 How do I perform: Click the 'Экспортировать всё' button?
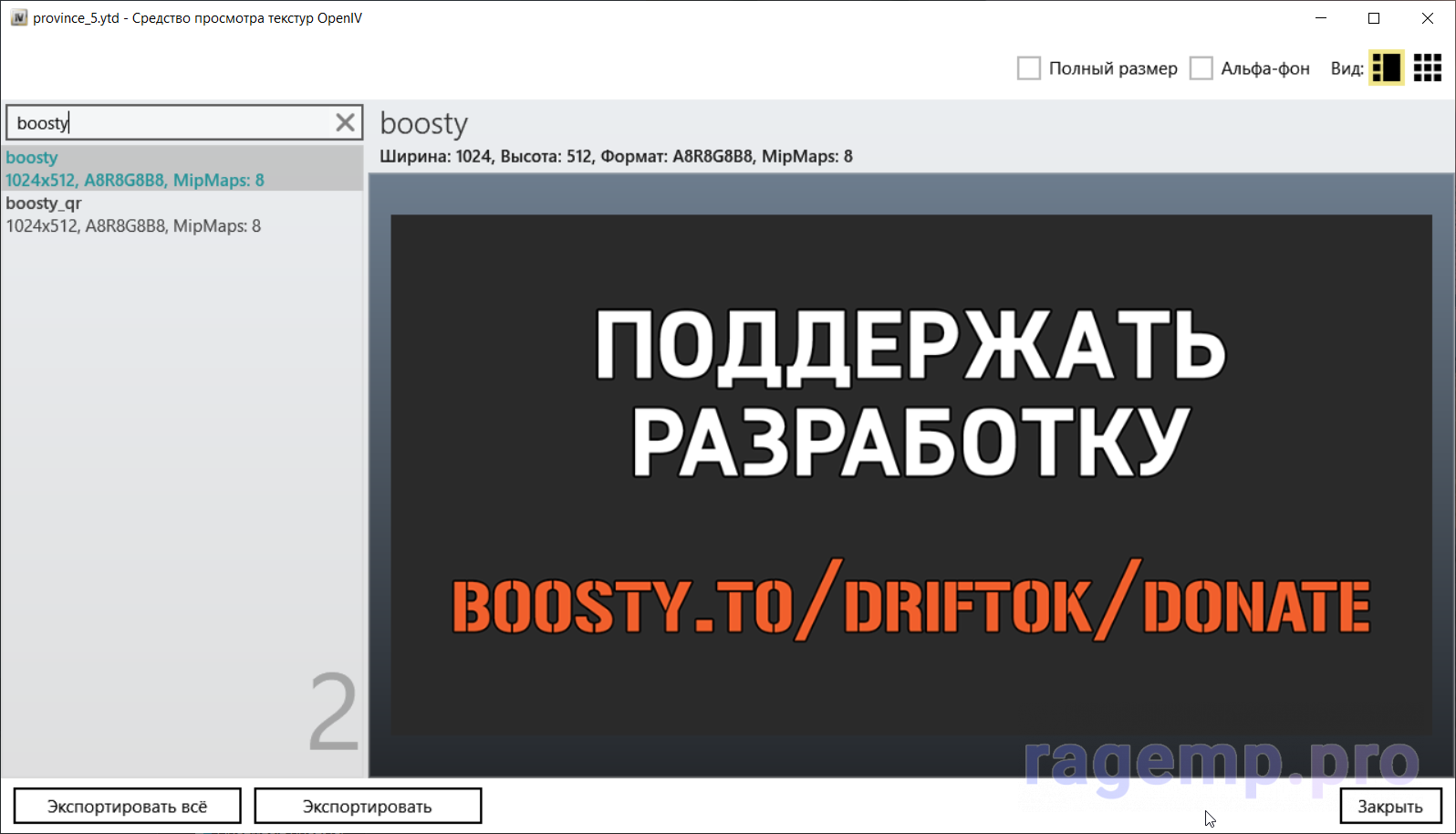tap(127, 806)
